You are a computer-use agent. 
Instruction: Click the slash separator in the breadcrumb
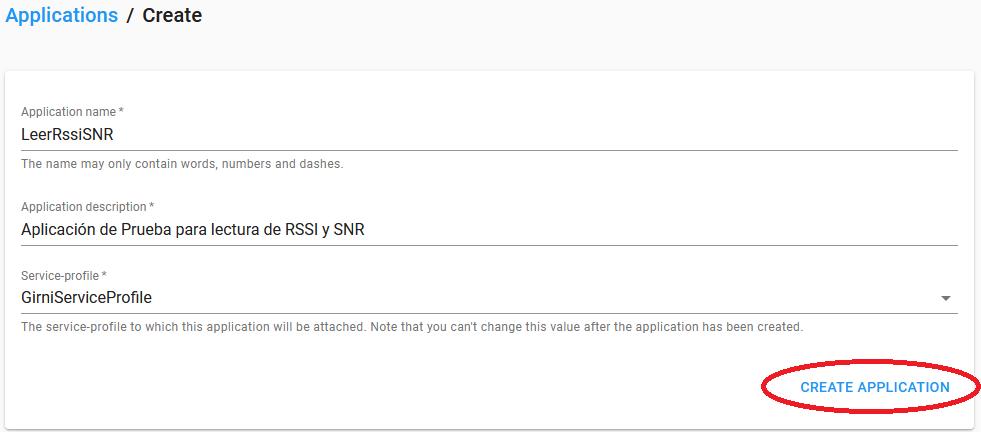[x=130, y=15]
